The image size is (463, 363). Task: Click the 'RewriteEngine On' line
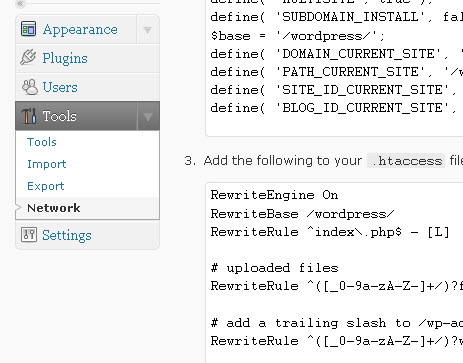coord(274,195)
